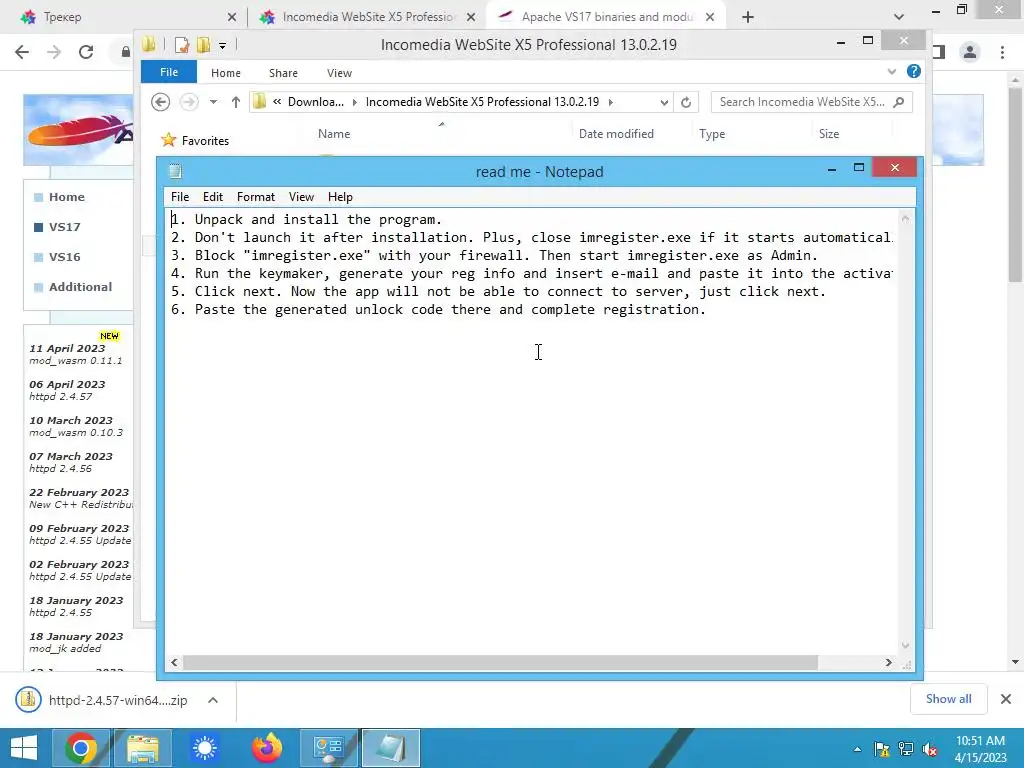Viewport: 1024px width, 768px height.
Task: Click Explorer window folder icon in title bar
Action: coord(150,44)
